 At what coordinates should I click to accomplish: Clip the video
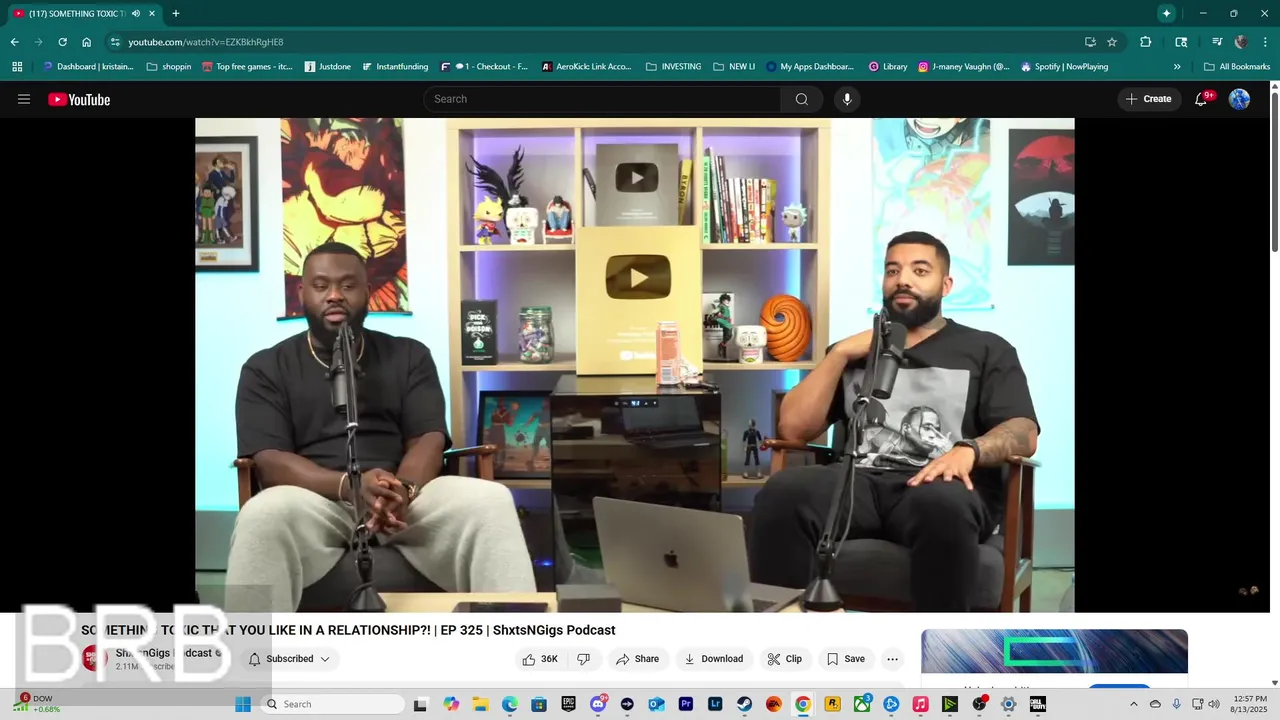pos(785,659)
